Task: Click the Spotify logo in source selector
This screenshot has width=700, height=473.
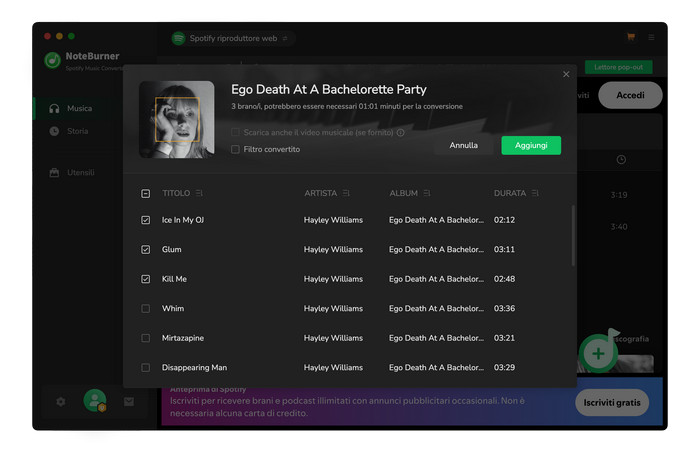Action: coord(179,38)
